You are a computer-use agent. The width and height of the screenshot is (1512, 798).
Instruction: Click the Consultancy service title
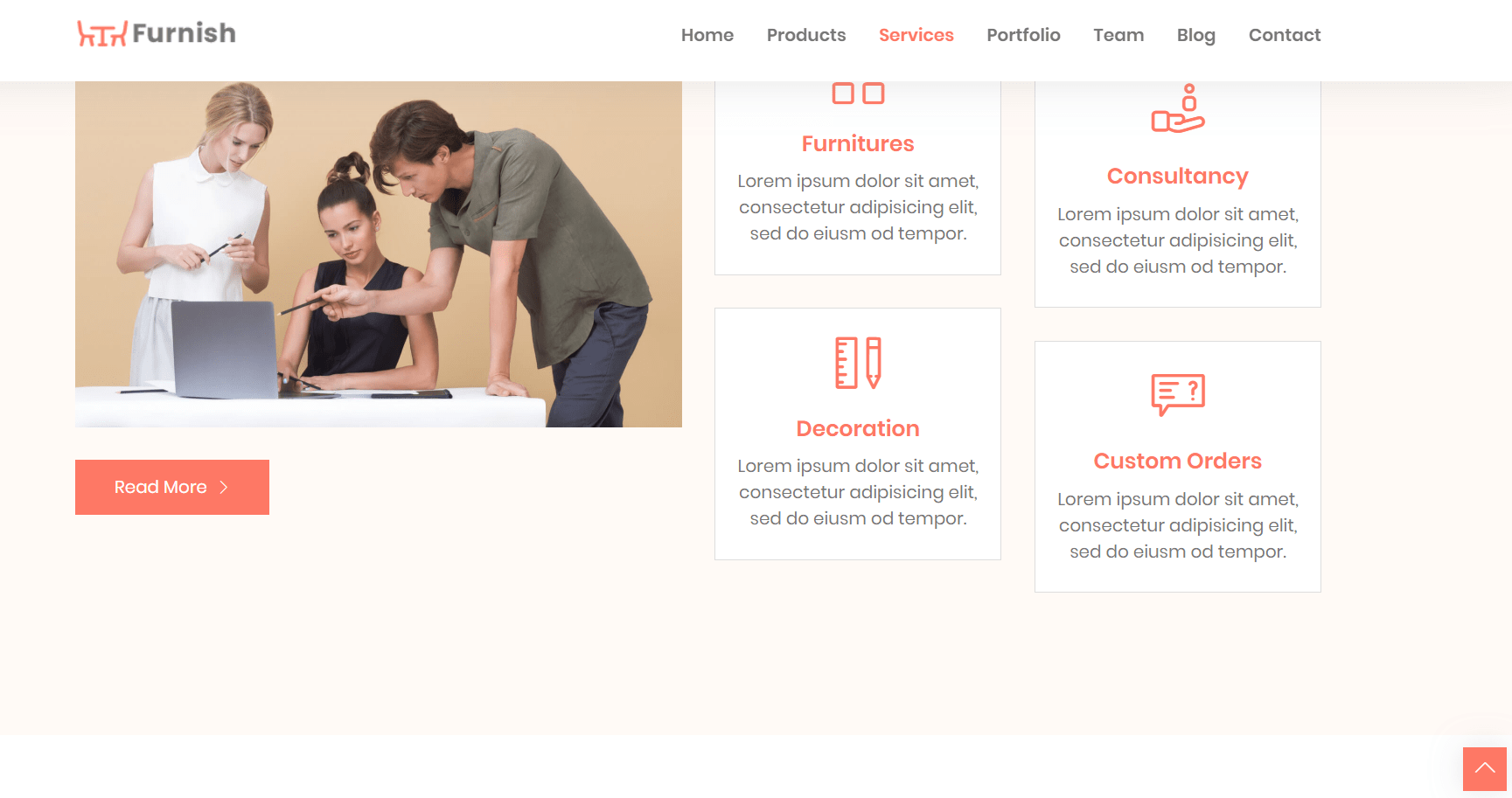(x=1178, y=177)
